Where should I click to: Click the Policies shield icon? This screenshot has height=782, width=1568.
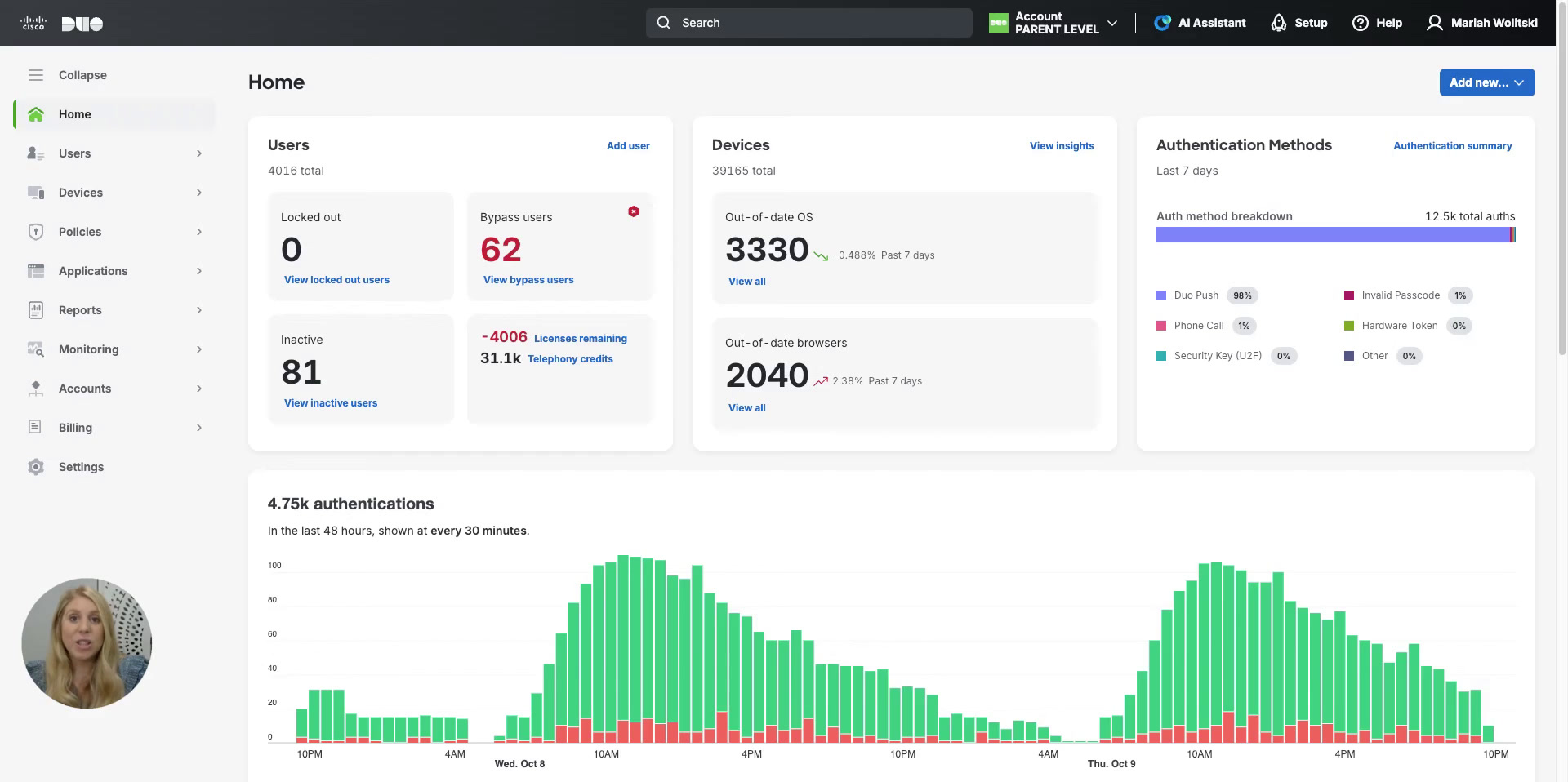[36, 232]
